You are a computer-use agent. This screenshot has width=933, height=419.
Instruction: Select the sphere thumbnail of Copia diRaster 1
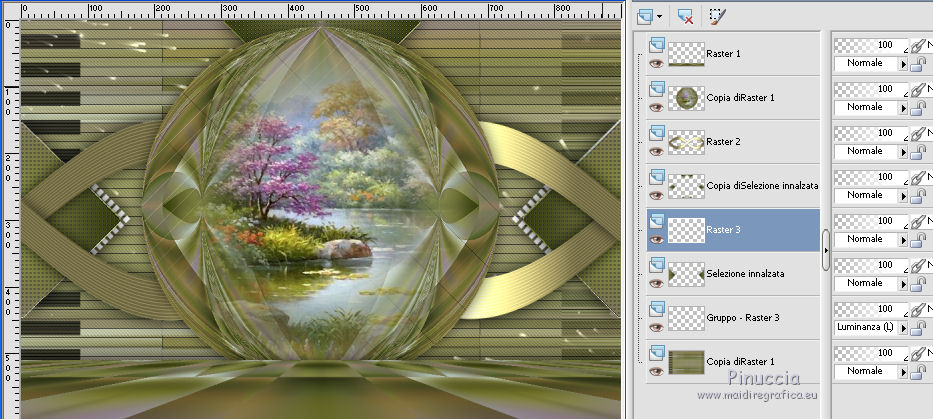tap(686, 98)
